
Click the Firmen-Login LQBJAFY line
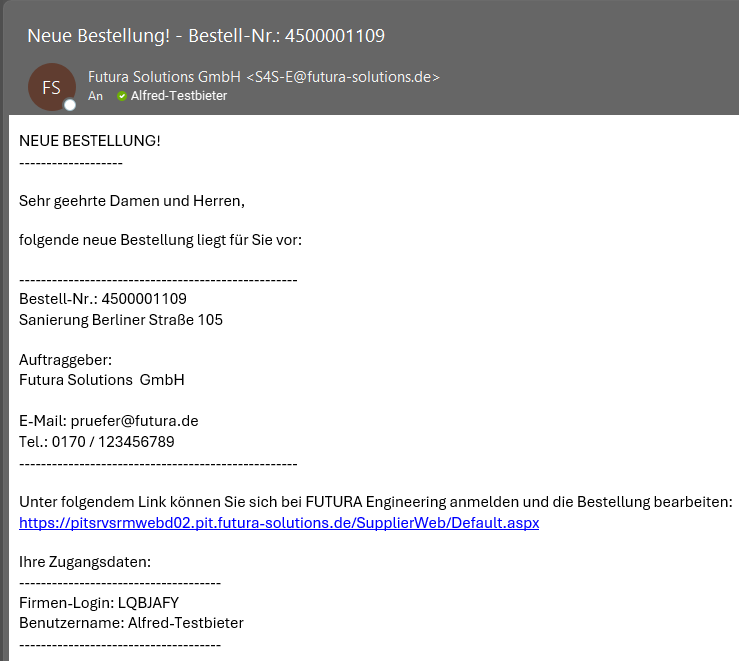[x=99, y=603]
